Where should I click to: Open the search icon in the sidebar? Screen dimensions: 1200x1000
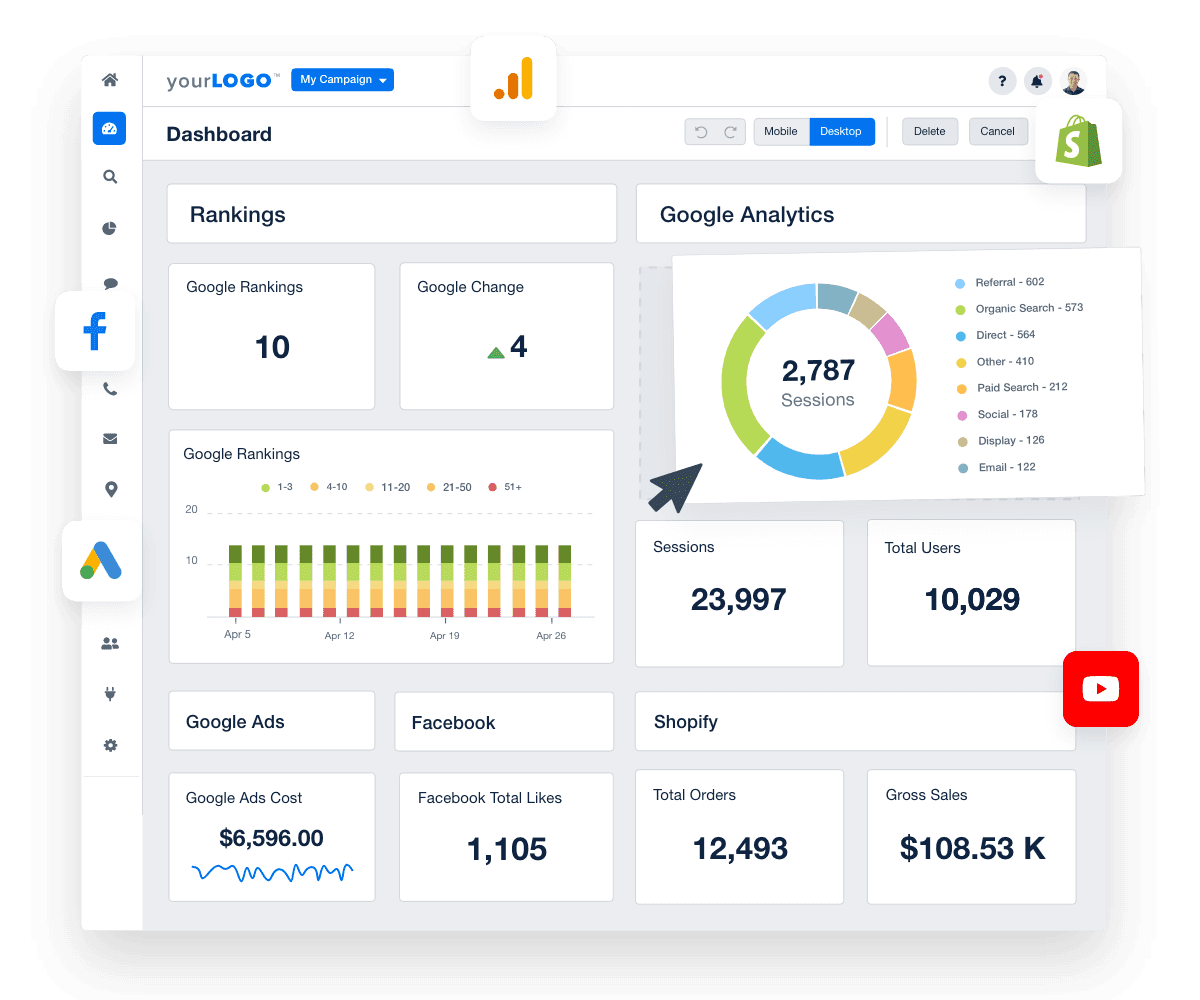click(x=109, y=177)
